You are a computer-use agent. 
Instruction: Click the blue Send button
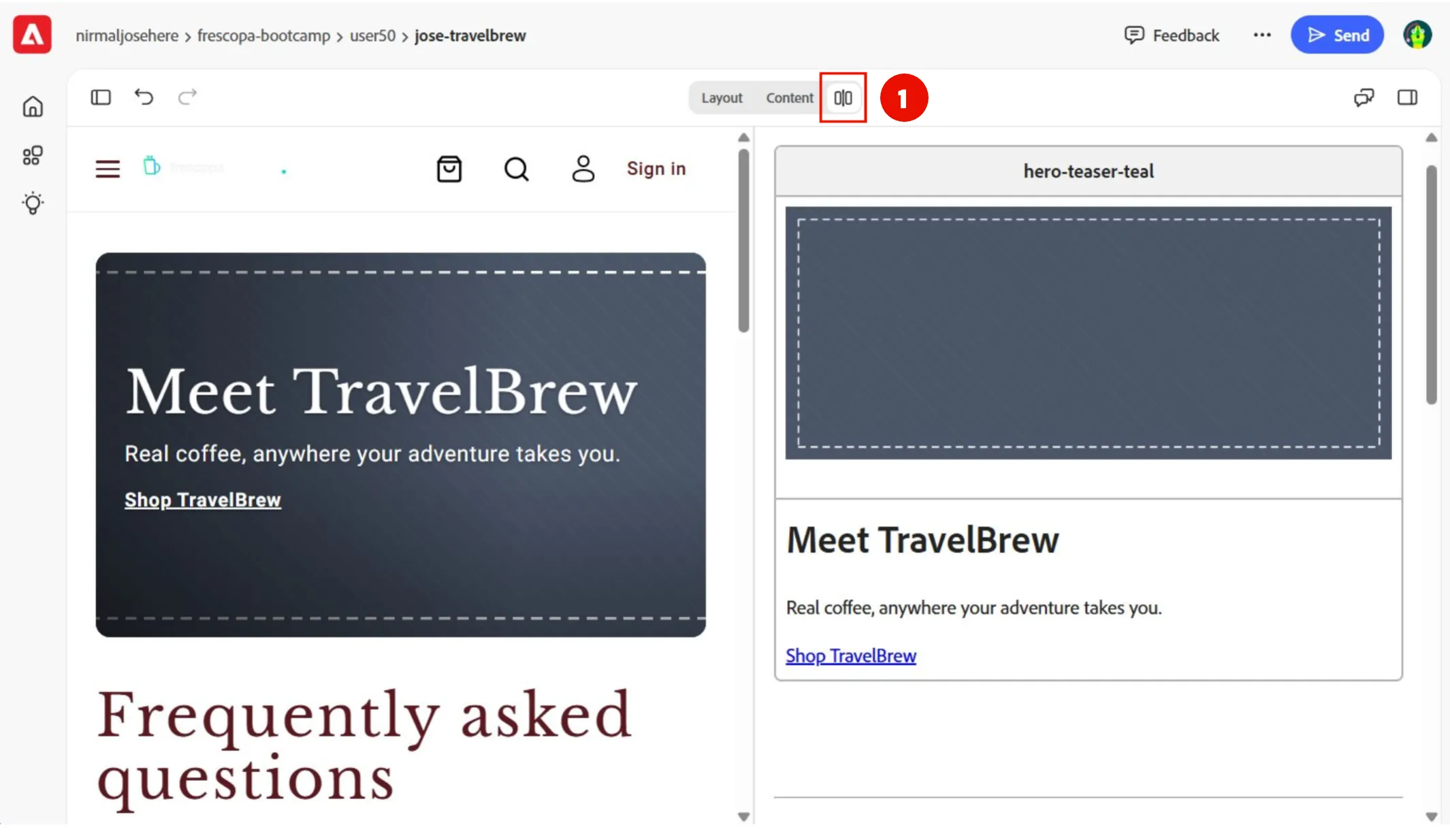tap(1337, 35)
